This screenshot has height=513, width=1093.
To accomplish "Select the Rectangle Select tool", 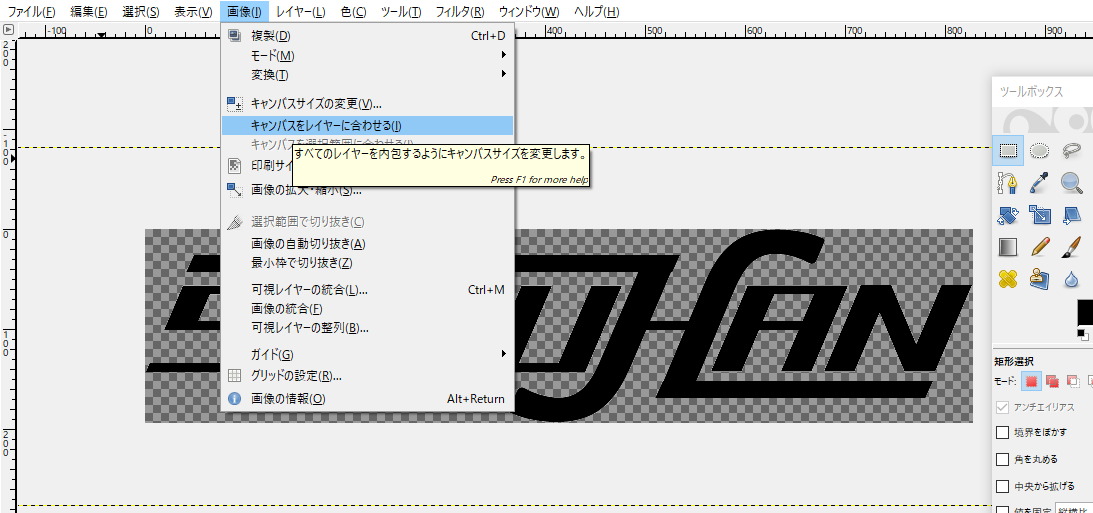I will pos(1008,151).
